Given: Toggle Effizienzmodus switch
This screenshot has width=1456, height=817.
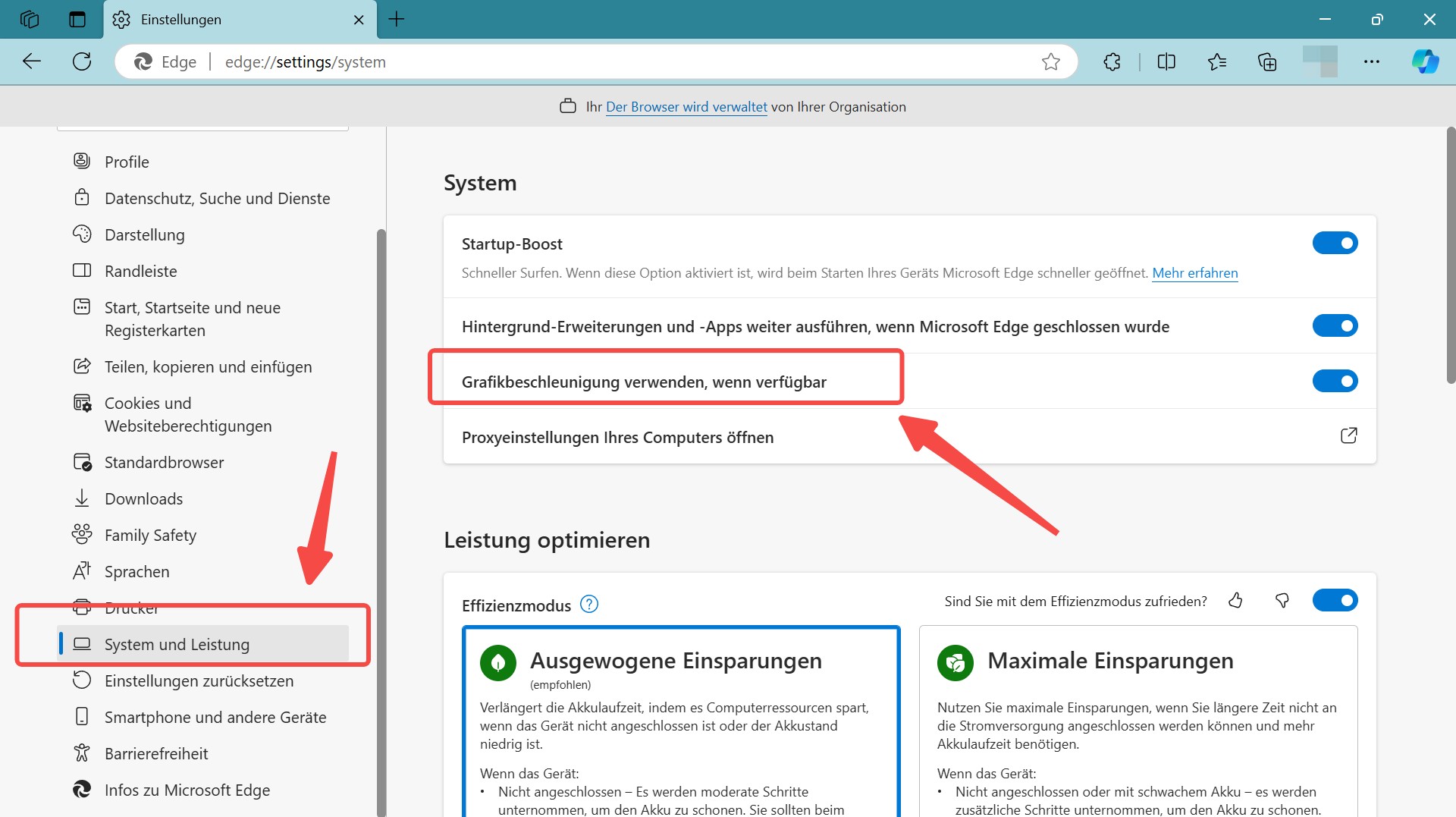Looking at the screenshot, I should pos(1335,600).
